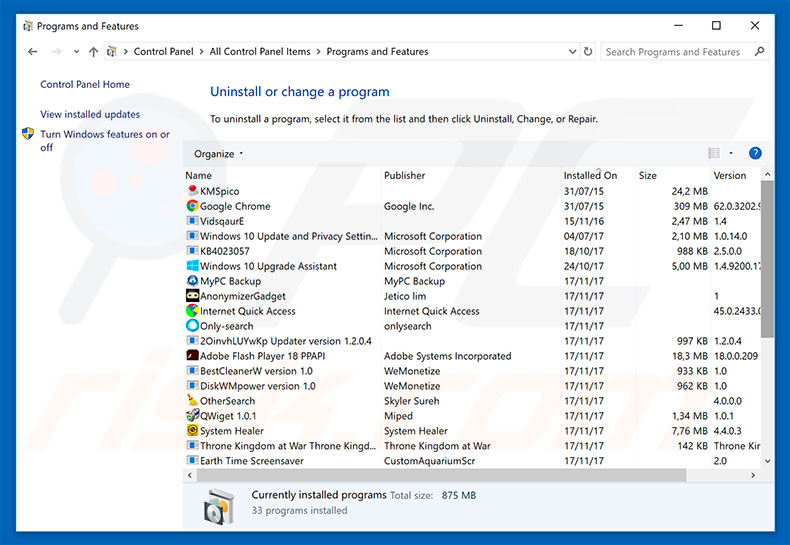Viewport: 790px width, 545px height.
Task: Click the 309 MB size cell
Action: [x=690, y=206]
